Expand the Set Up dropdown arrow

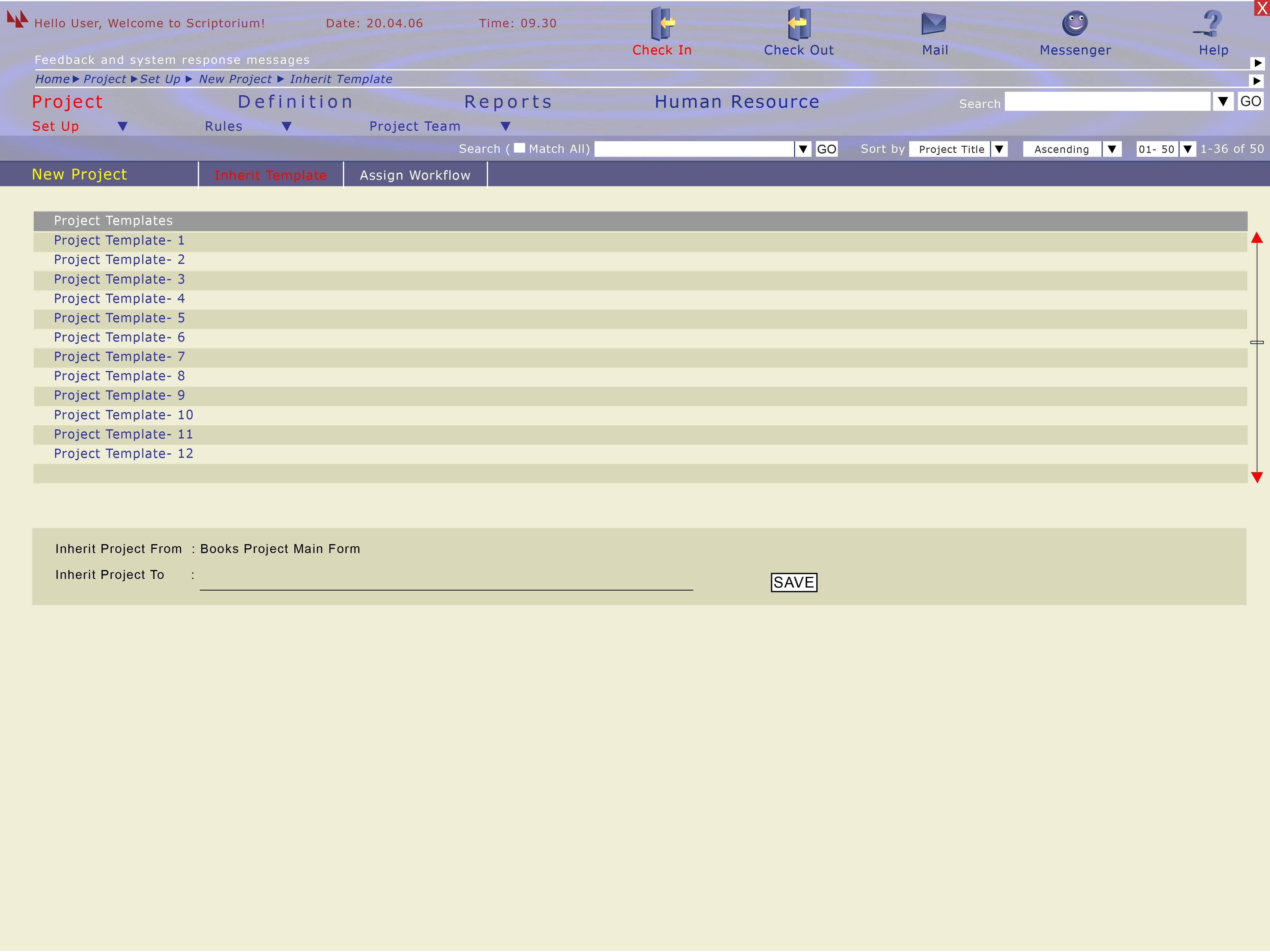(x=122, y=126)
